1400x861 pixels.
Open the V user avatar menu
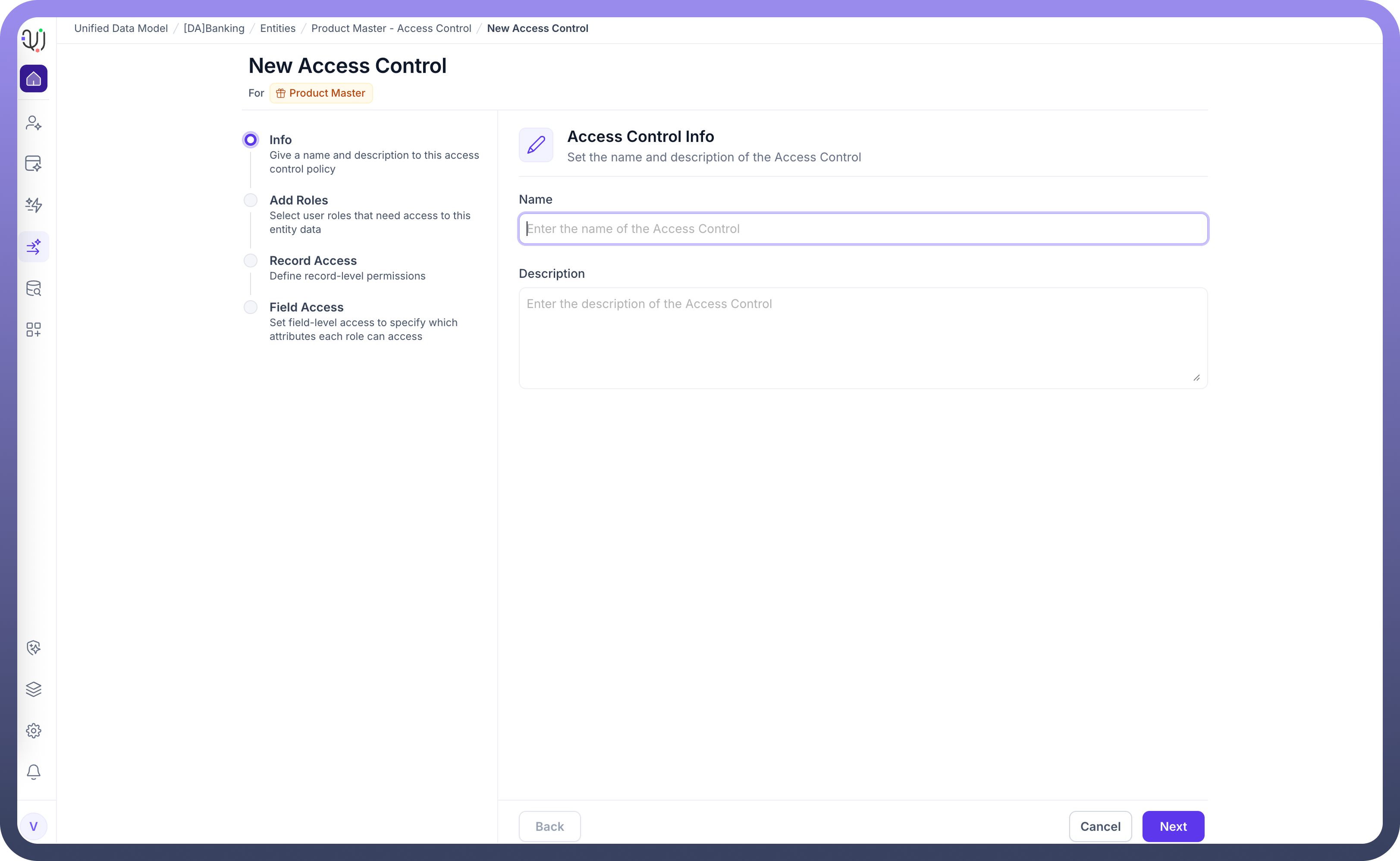34,826
